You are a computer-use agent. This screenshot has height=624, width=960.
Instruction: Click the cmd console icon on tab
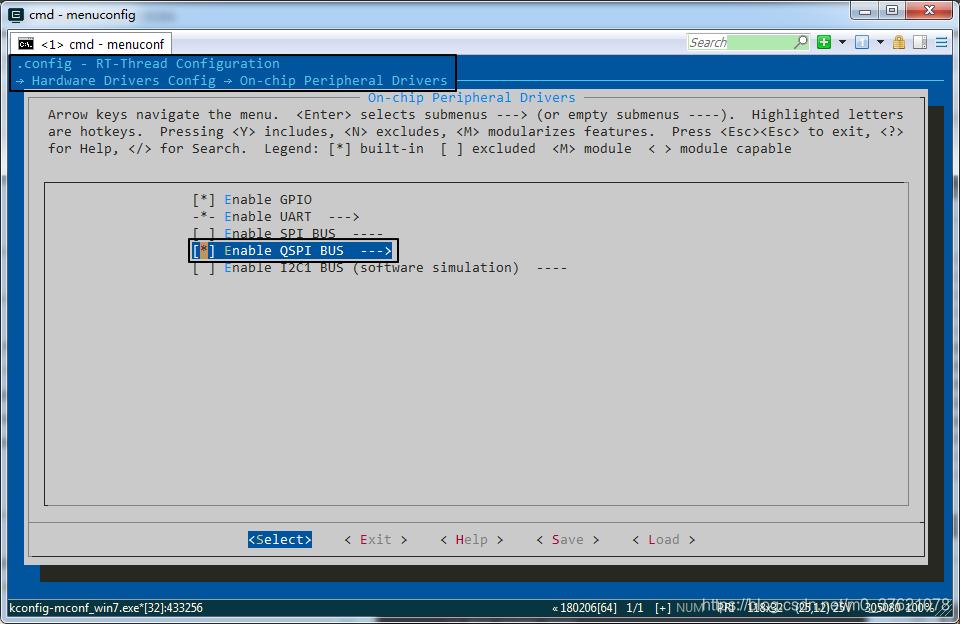point(26,44)
